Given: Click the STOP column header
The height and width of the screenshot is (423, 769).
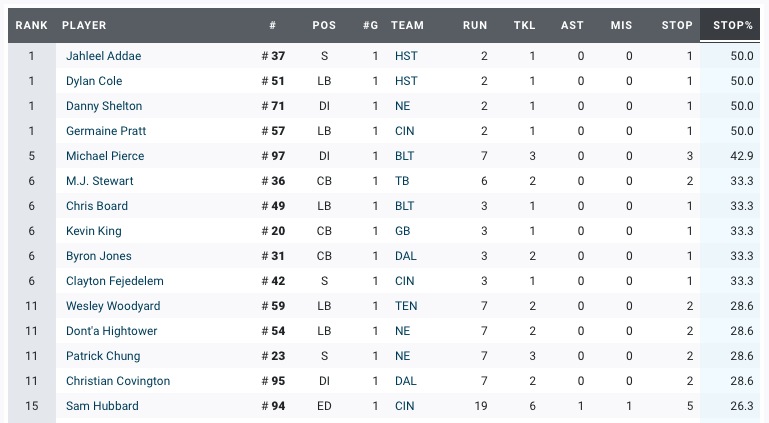Looking at the screenshot, I should [x=677, y=25].
